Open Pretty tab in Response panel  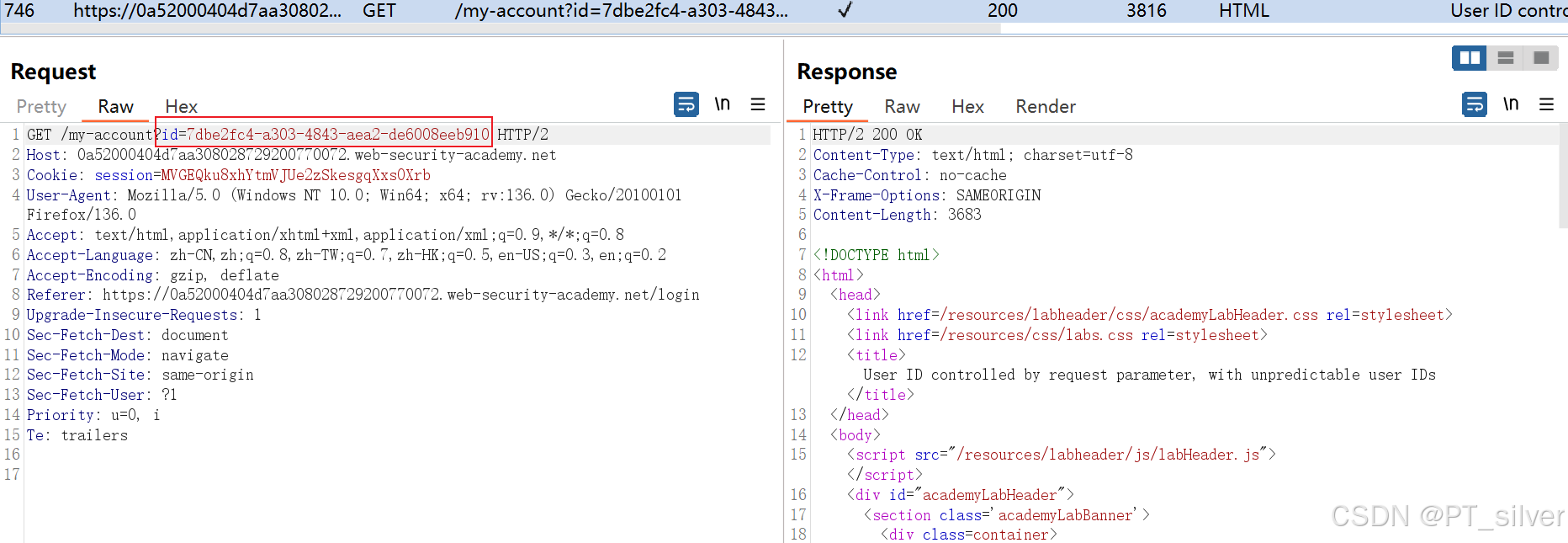point(828,107)
